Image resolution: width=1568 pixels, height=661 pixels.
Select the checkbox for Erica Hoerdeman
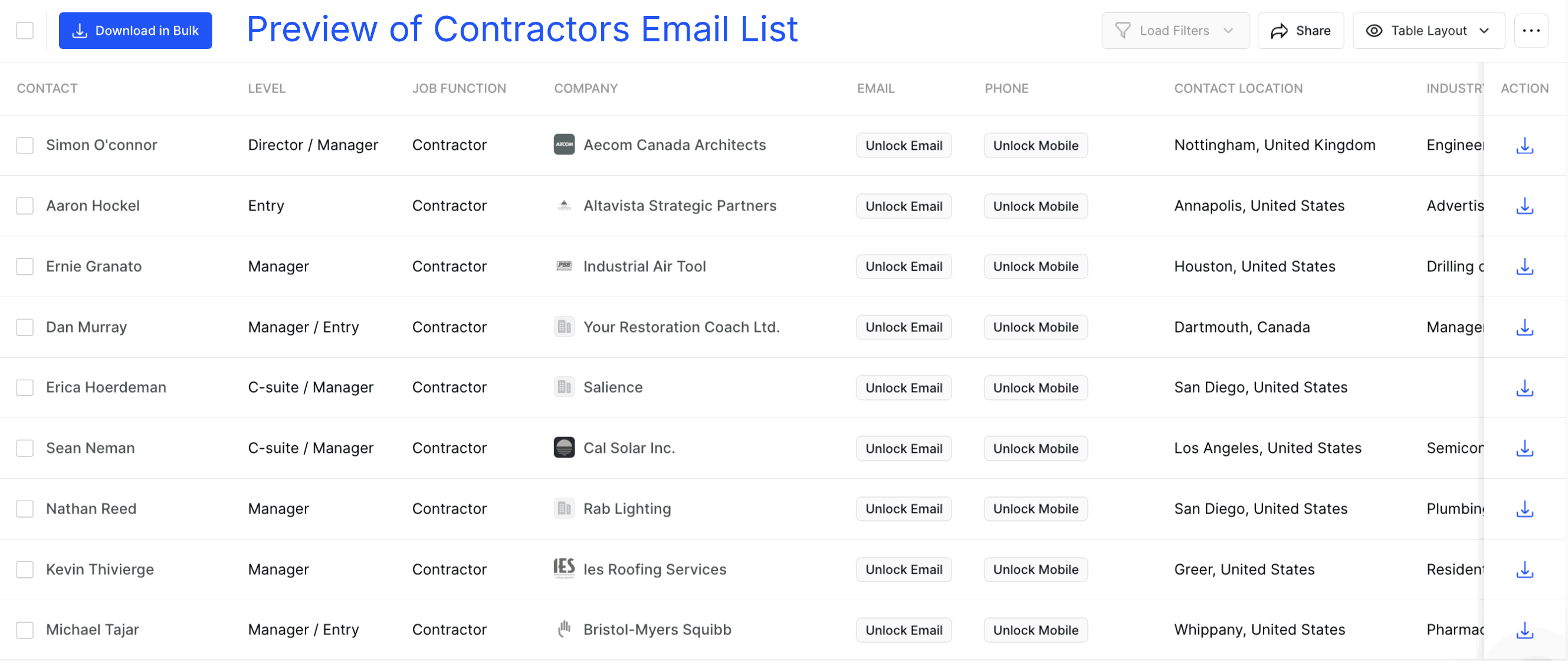[x=24, y=387]
